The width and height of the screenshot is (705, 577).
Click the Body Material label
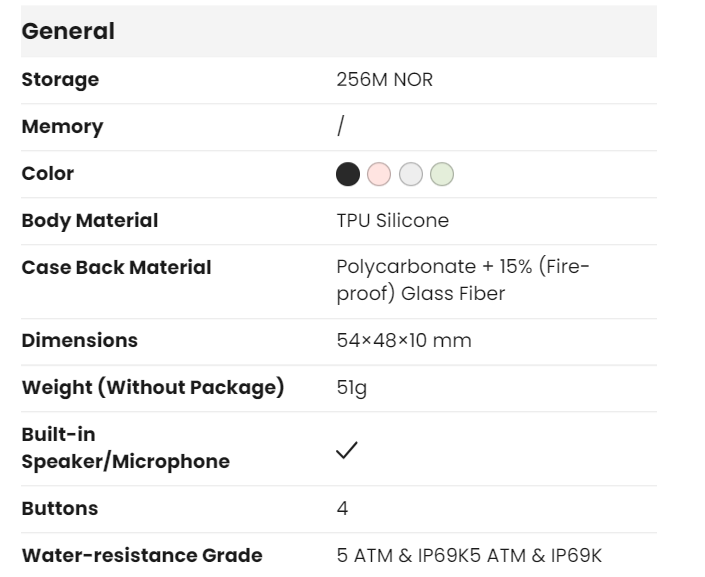point(90,221)
